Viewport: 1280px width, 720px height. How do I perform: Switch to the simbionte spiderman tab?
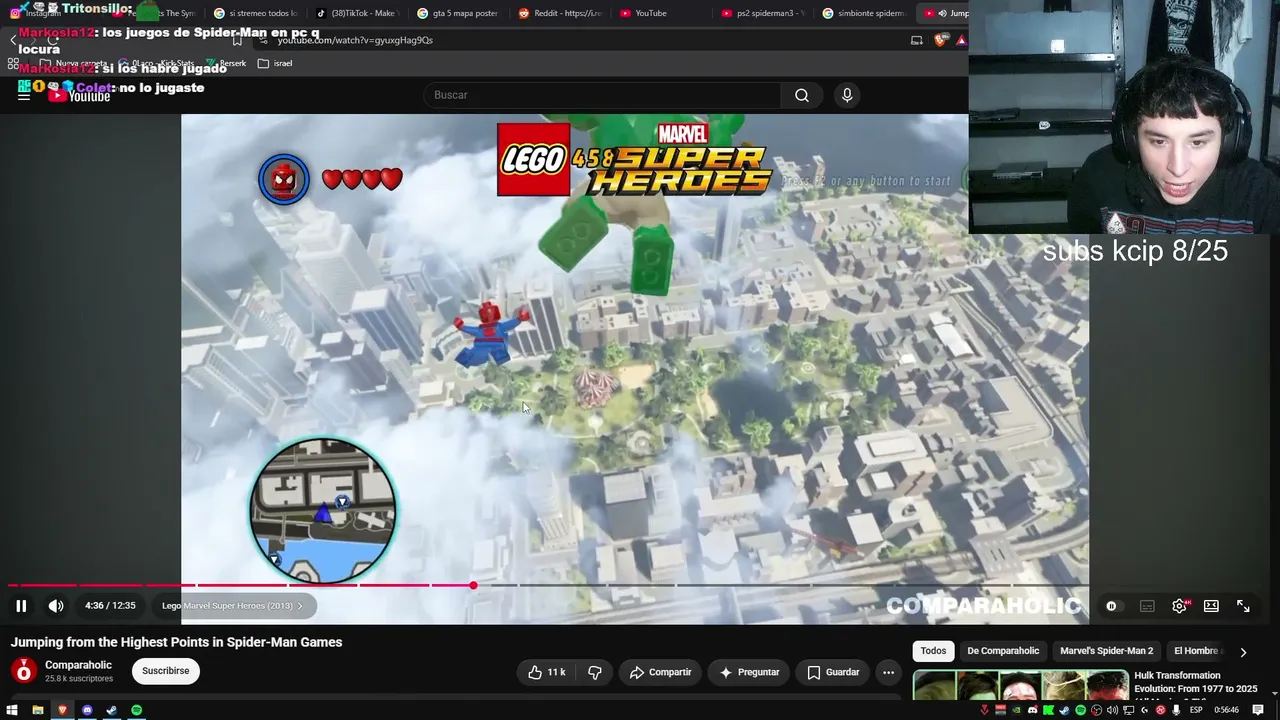click(864, 13)
